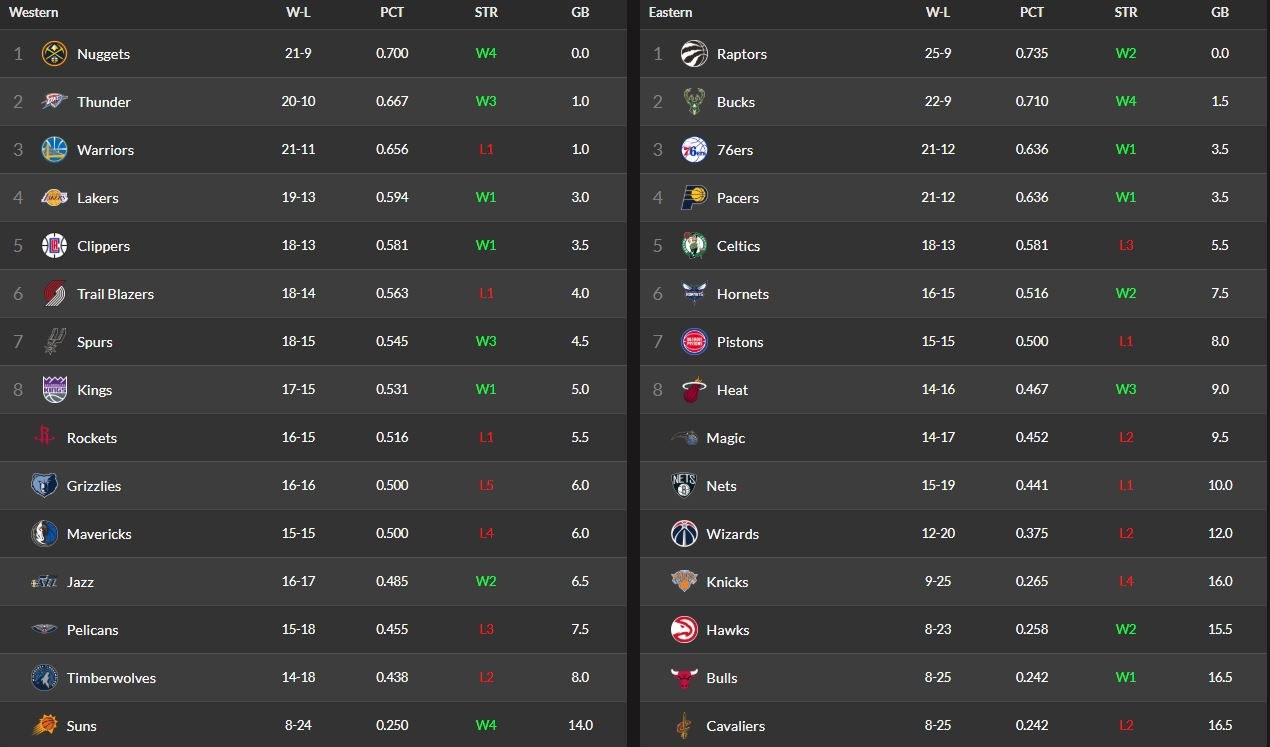Click the Nuggets team logo
1270x747 pixels.
pyautogui.click(x=54, y=54)
